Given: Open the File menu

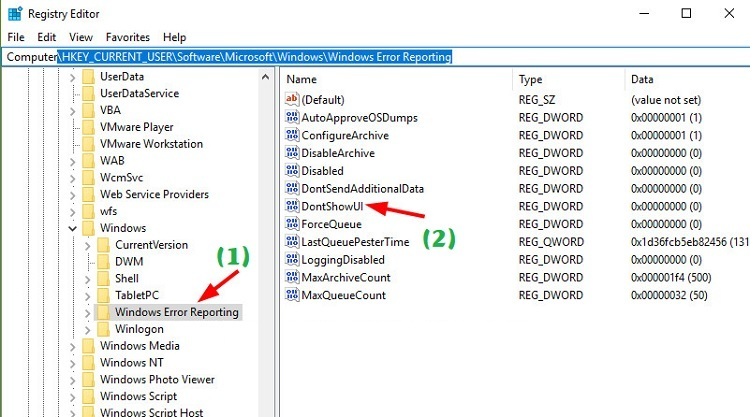Looking at the screenshot, I should click(x=16, y=37).
